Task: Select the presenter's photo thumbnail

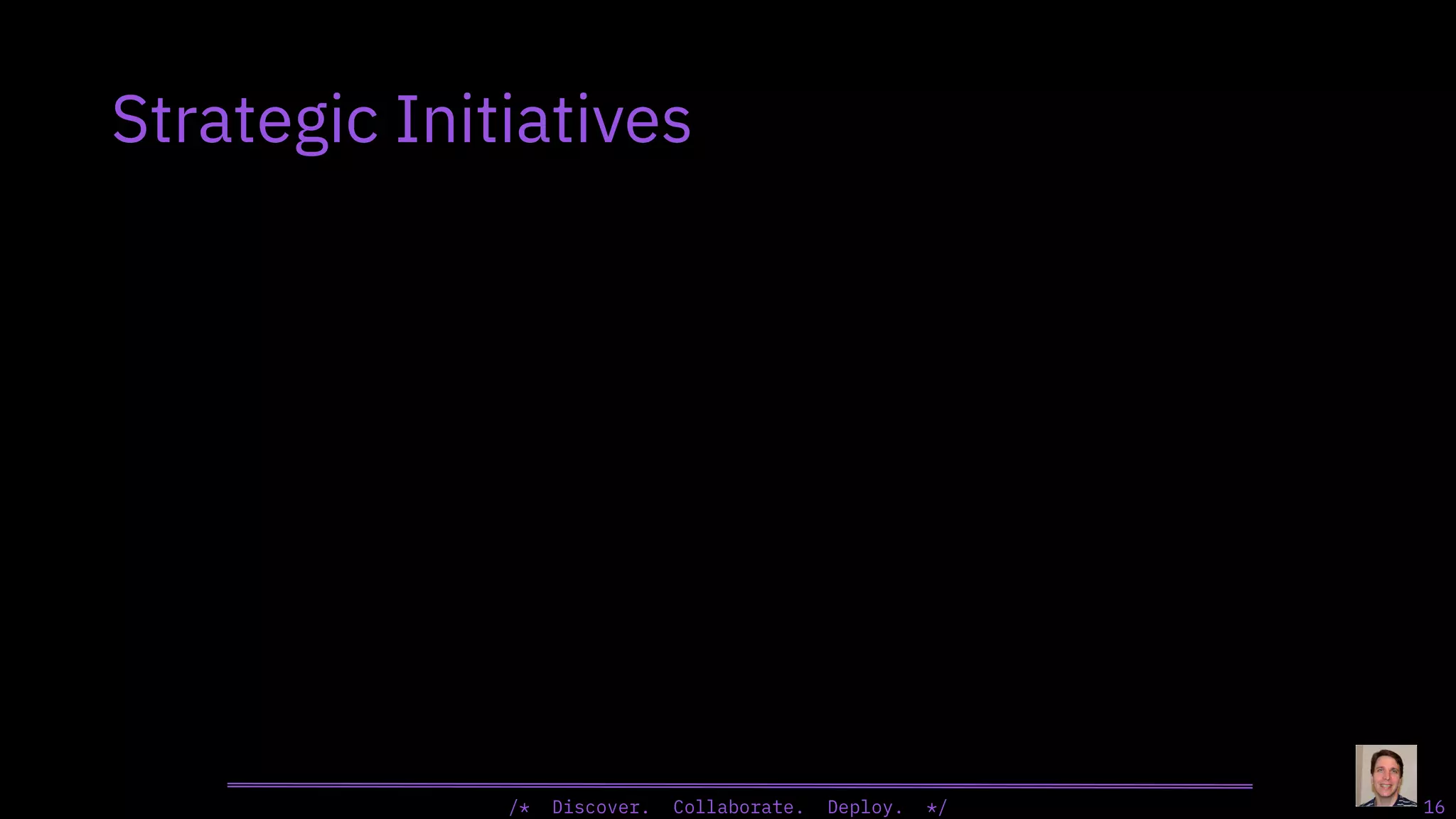Action: [x=1386, y=775]
